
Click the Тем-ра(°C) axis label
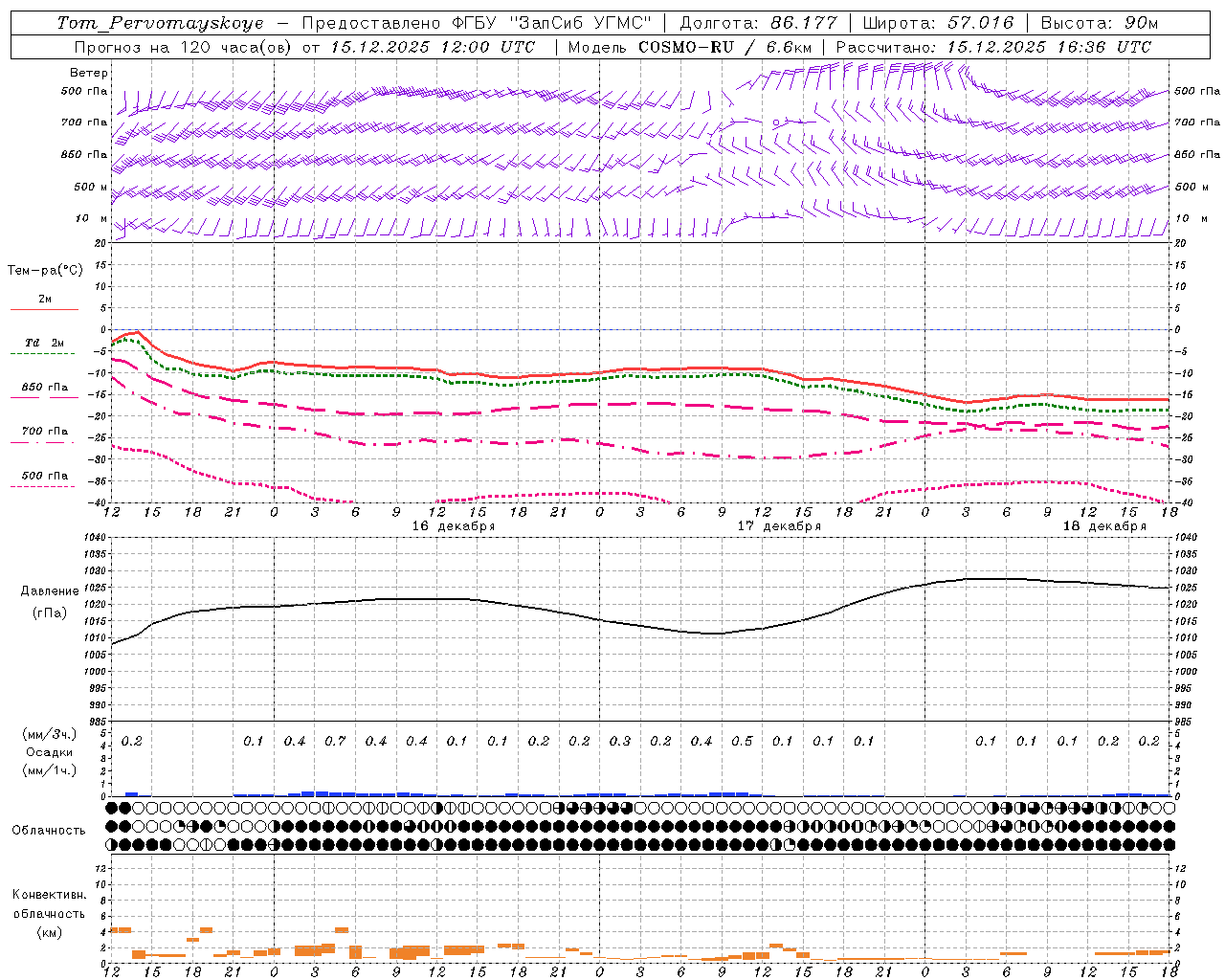click(45, 271)
